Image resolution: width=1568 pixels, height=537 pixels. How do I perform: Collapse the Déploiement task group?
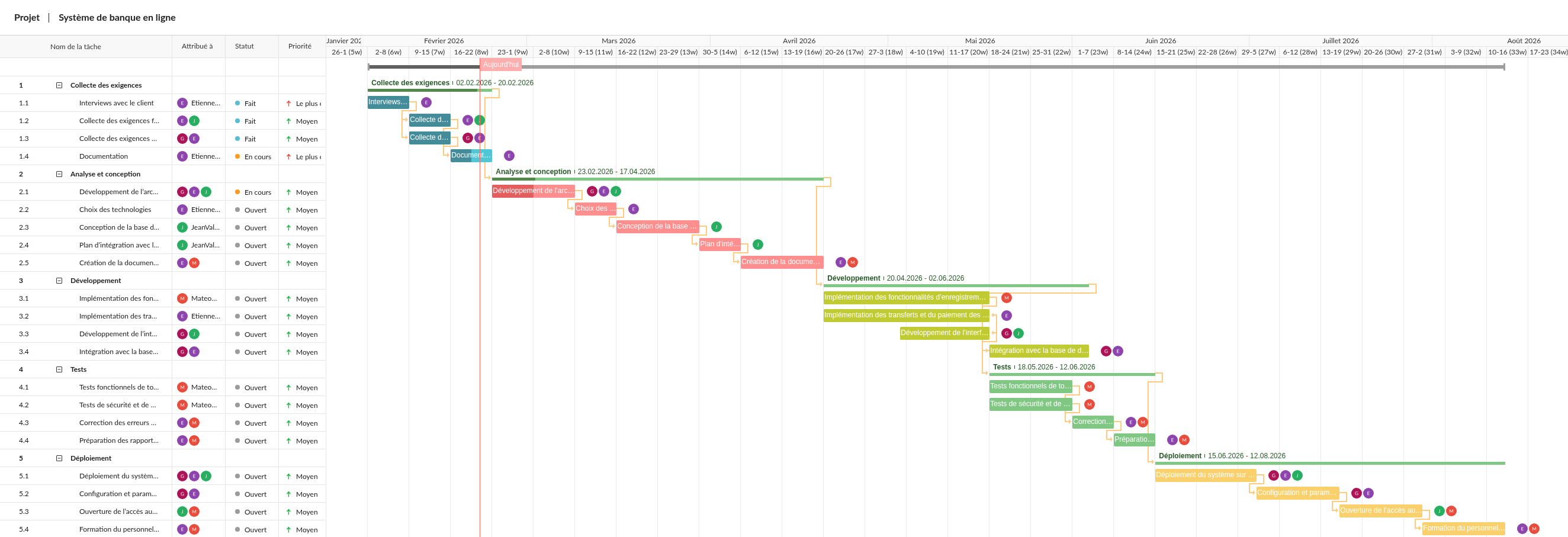tap(59, 458)
